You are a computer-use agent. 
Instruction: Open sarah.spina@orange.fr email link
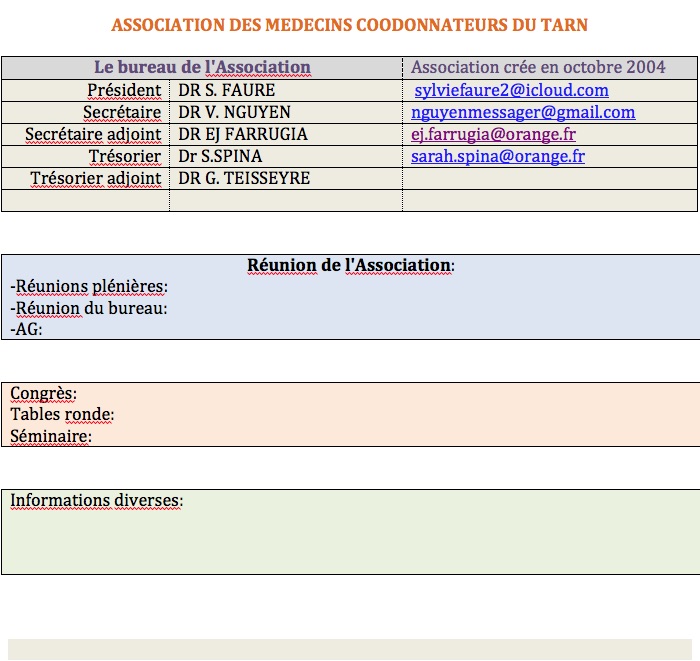pyautogui.click(x=498, y=156)
